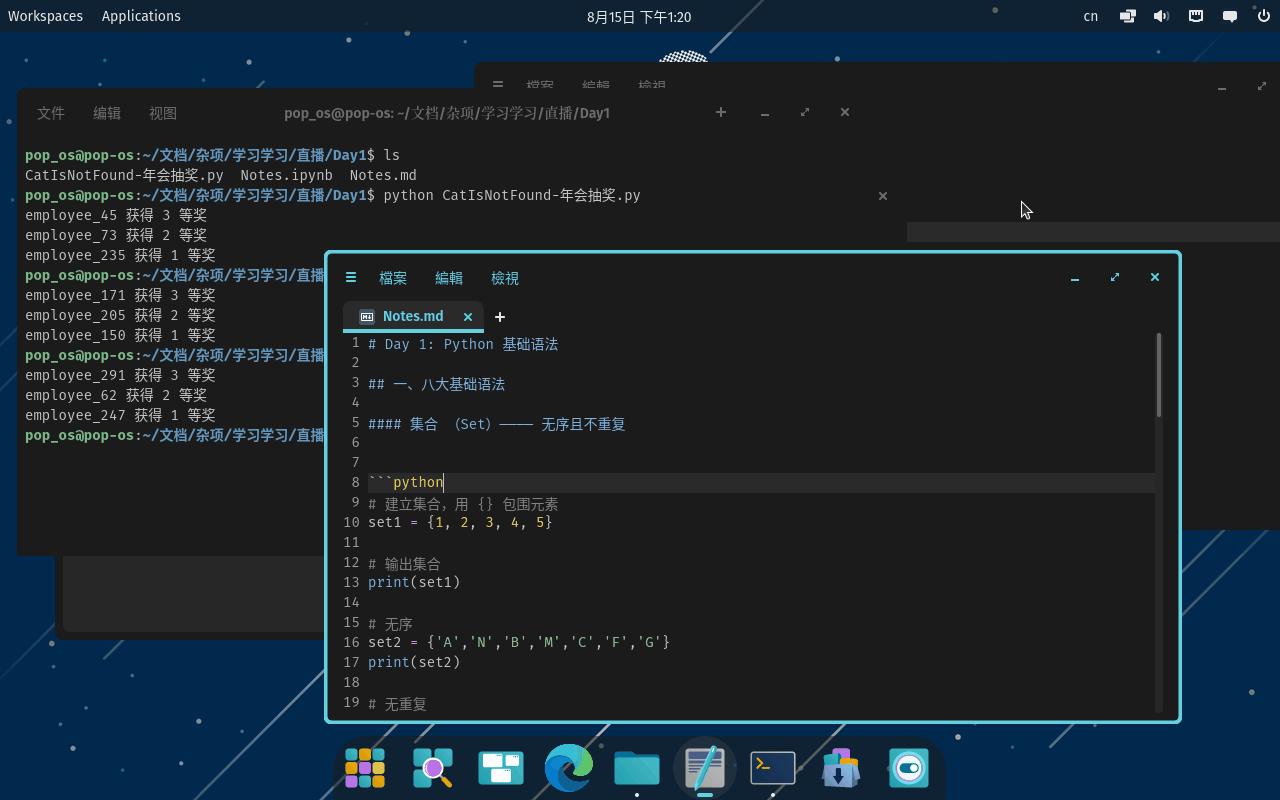Open the Workspaces overview
The height and width of the screenshot is (800, 1280).
click(45, 16)
